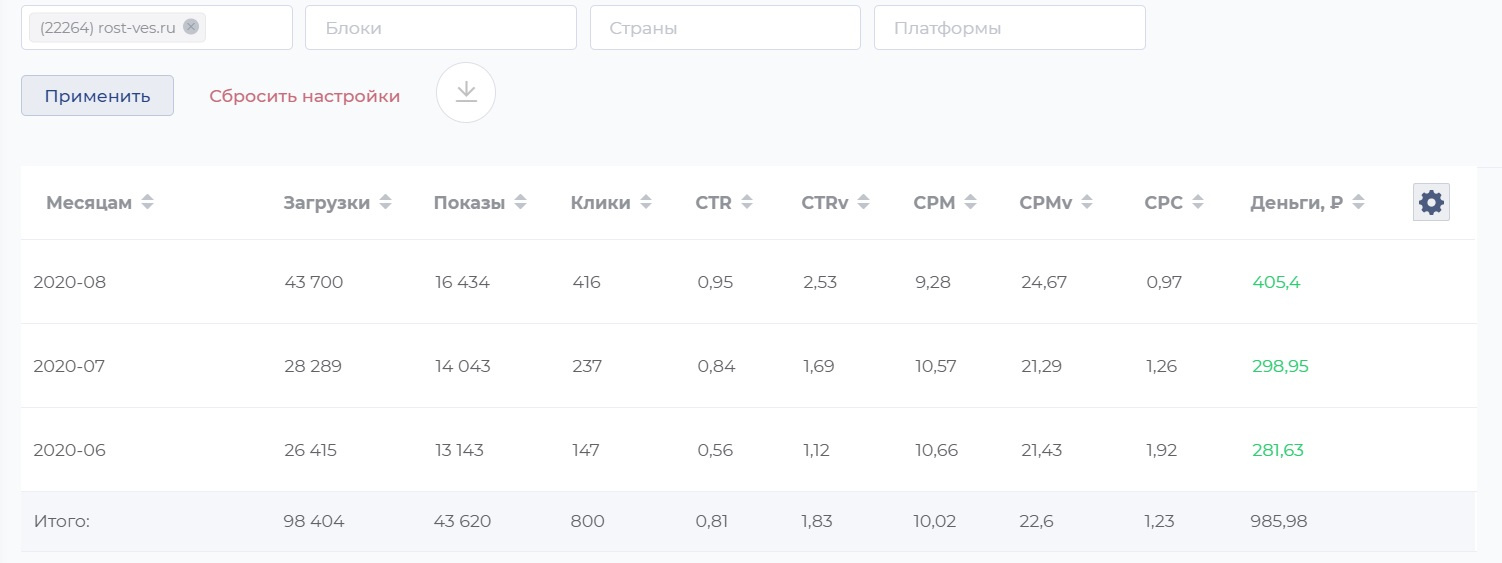This screenshot has width=1502, height=563.
Task: Sort by Показы column arrows
Action: point(520,203)
